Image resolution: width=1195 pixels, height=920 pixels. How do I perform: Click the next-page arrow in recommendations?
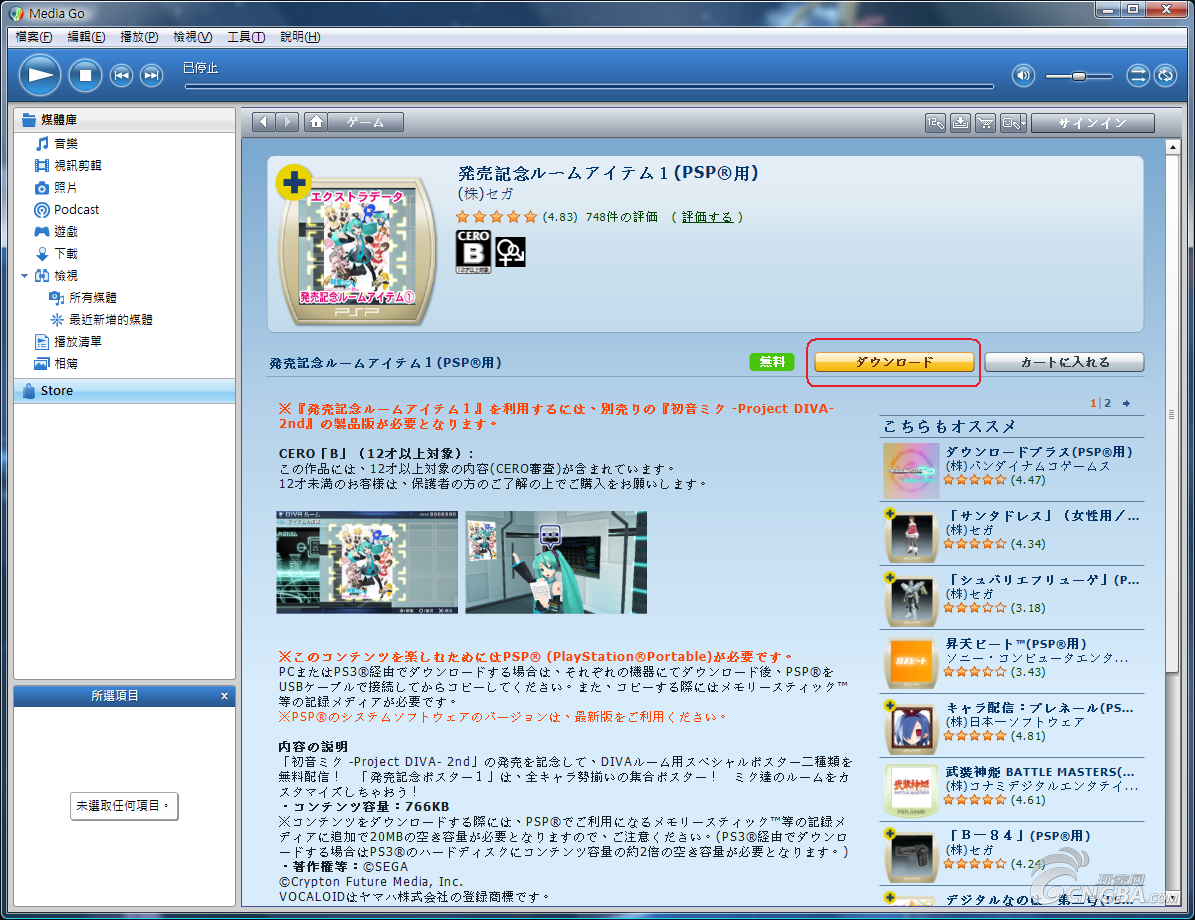pyautogui.click(x=1126, y=403)
